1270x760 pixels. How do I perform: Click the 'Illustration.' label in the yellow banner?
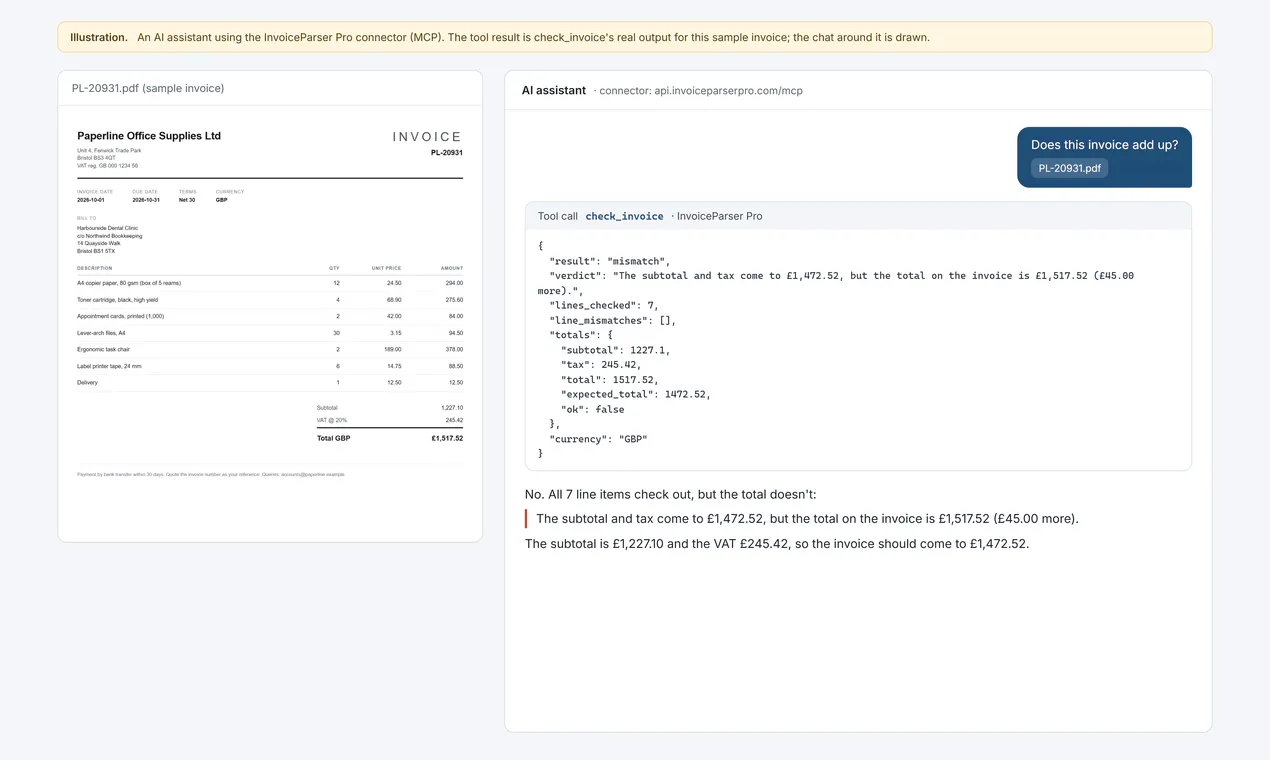tap(99, 37)
